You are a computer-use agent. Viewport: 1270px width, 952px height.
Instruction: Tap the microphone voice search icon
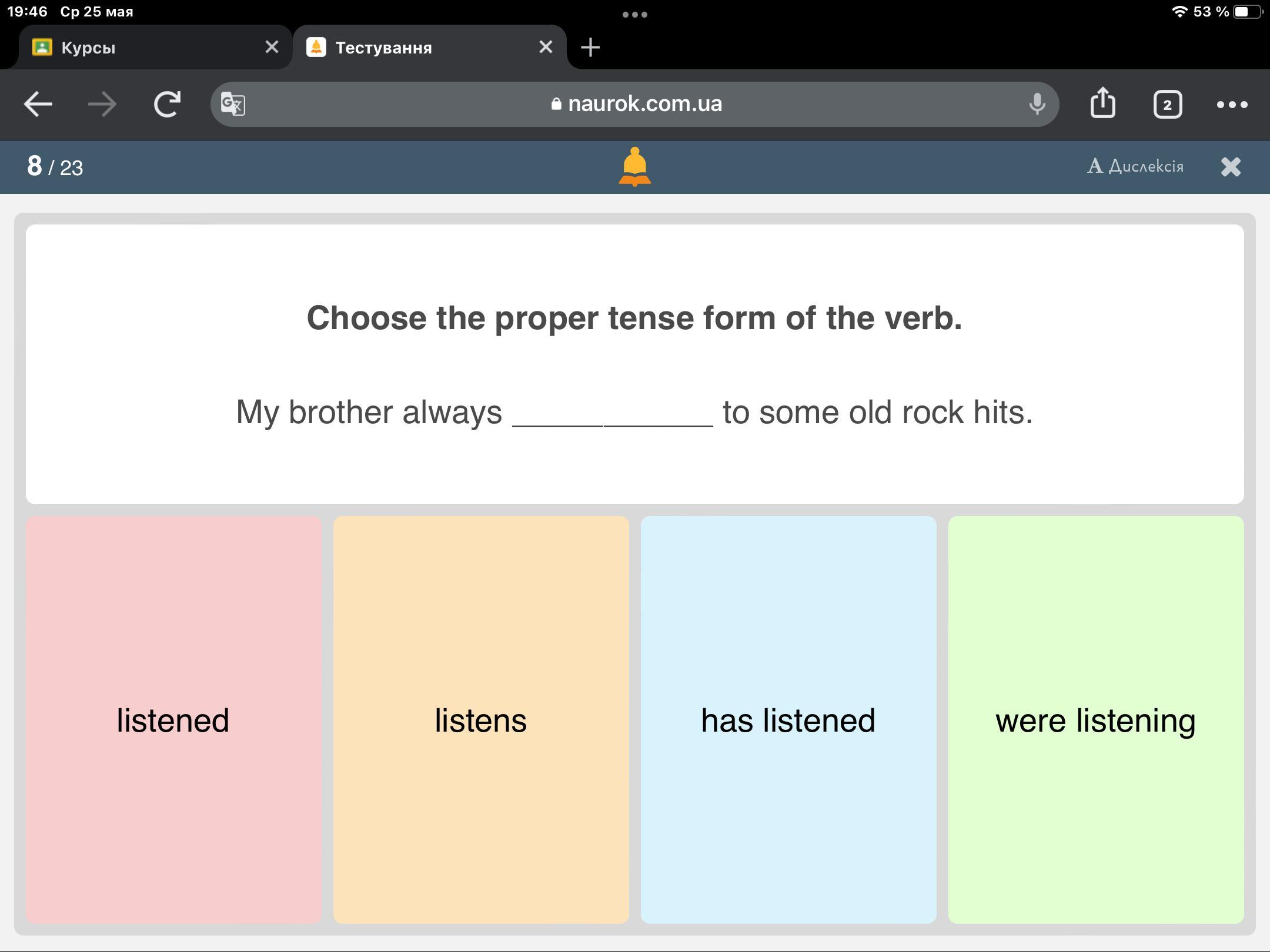(1037, 105)
